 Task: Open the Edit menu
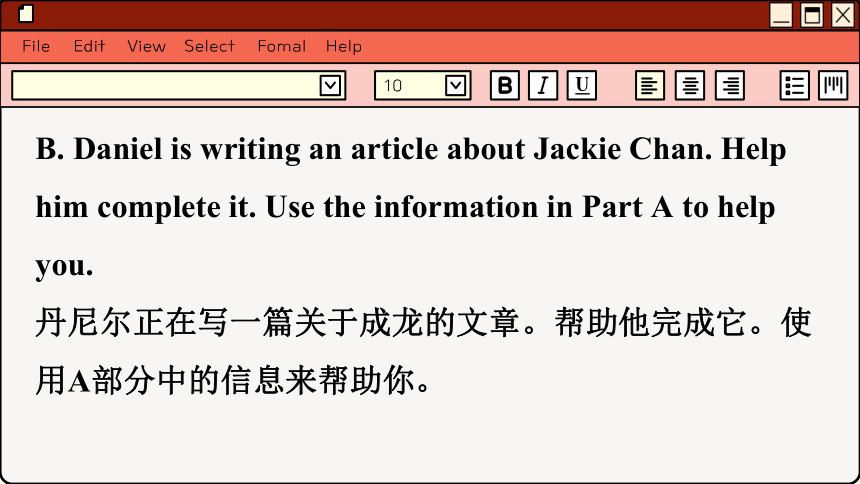click(89, 46)
